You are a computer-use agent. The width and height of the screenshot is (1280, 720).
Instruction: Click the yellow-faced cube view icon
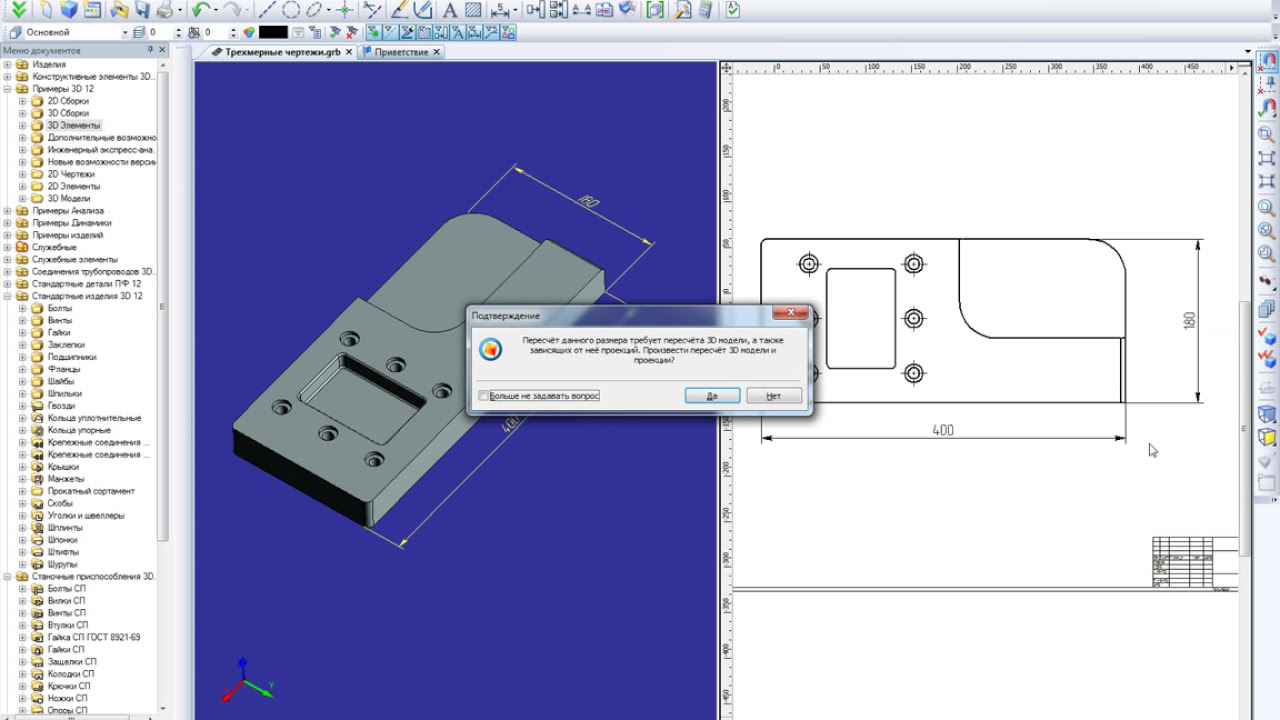coord(1266,437)
